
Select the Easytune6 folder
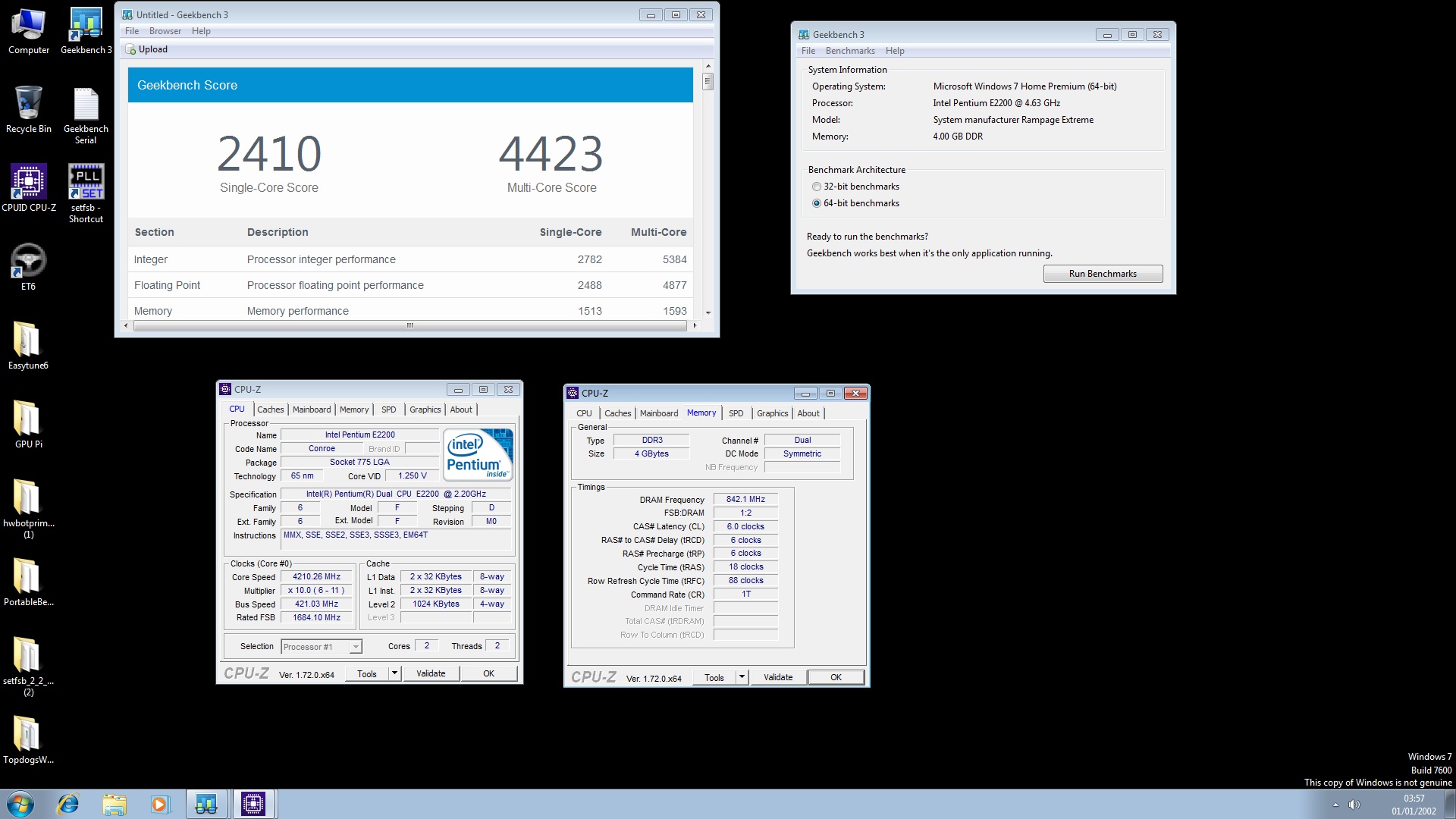click(x=28, y=346)
